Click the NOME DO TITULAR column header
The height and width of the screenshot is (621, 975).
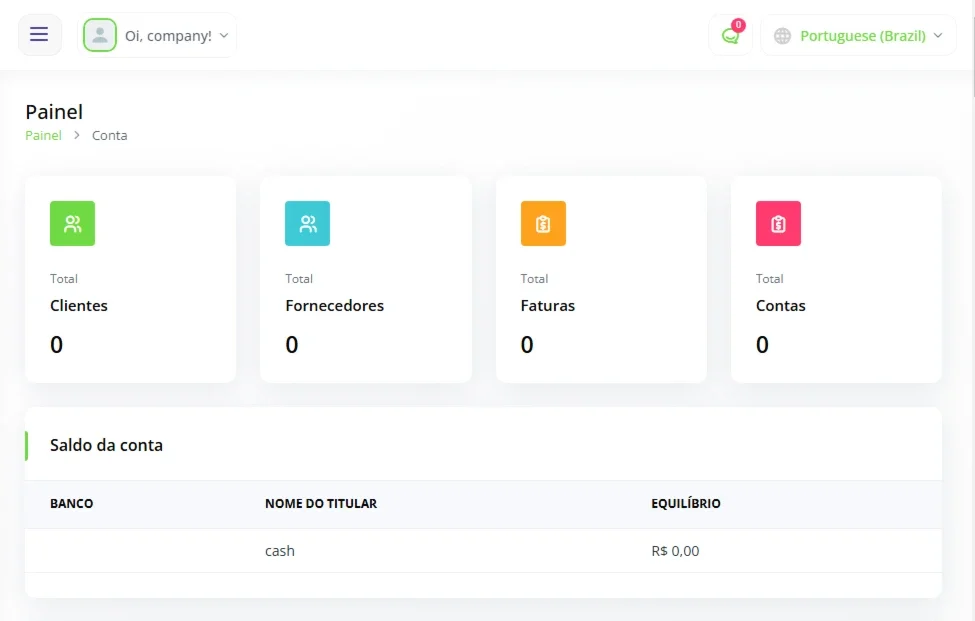pos(321,504)
